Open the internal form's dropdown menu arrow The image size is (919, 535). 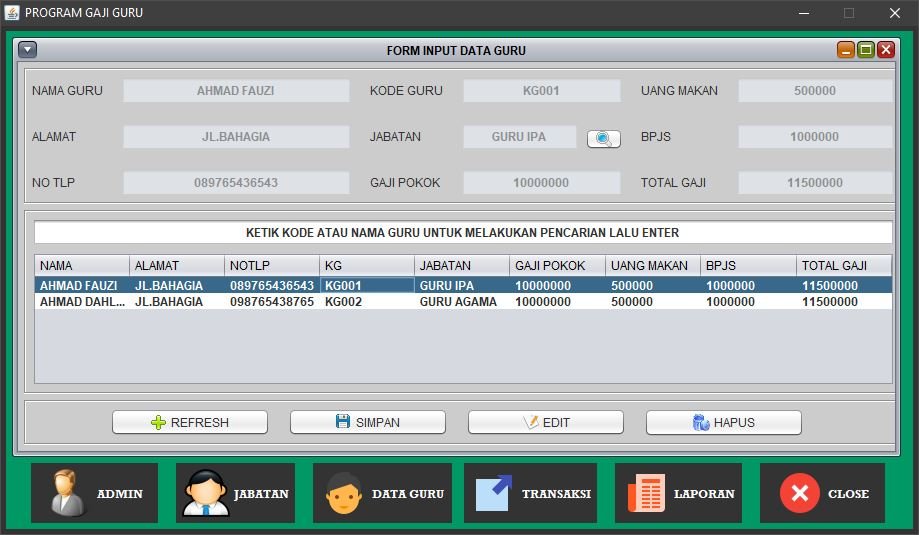27,50
